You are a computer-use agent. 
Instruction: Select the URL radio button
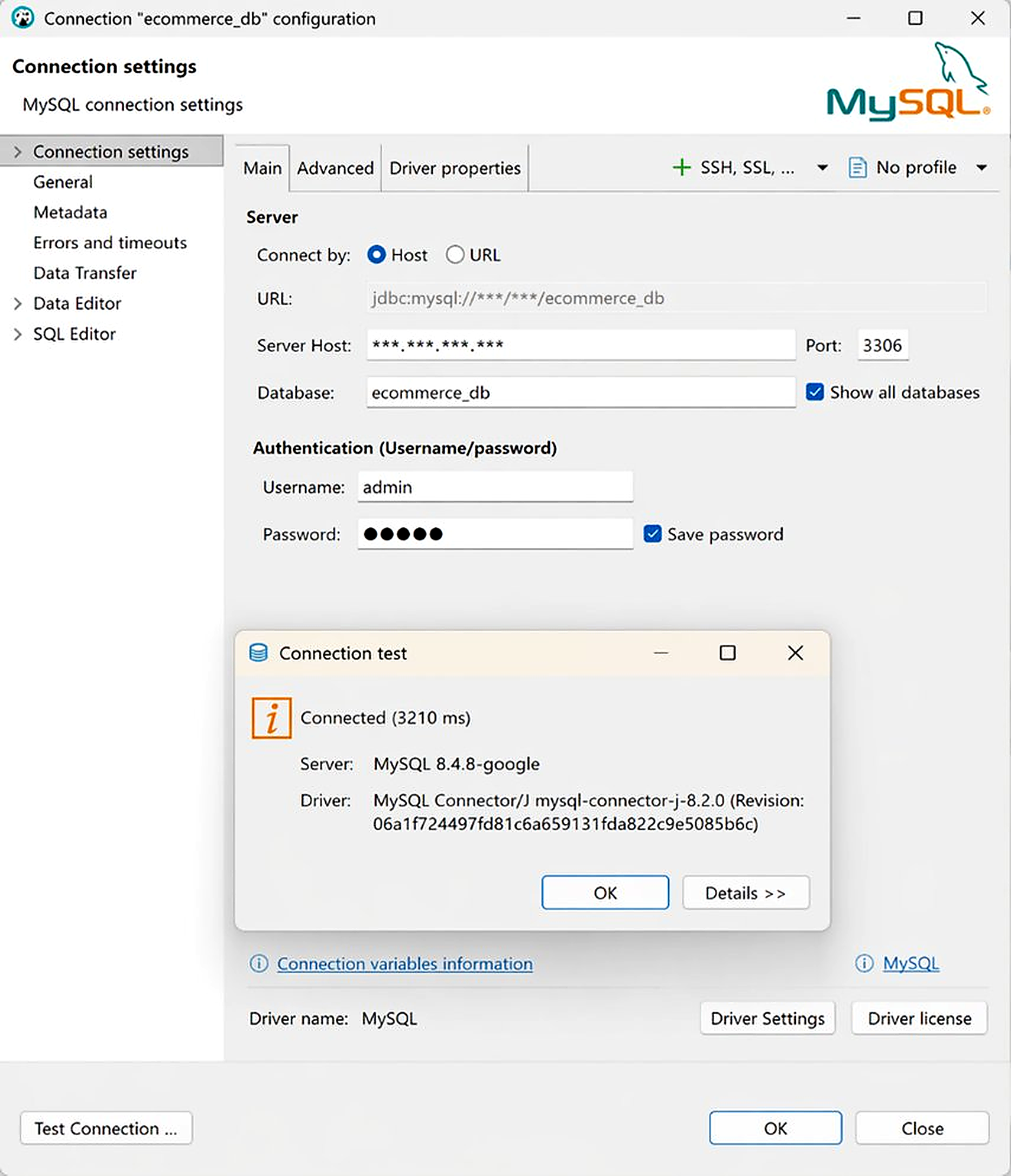[455, 255]
